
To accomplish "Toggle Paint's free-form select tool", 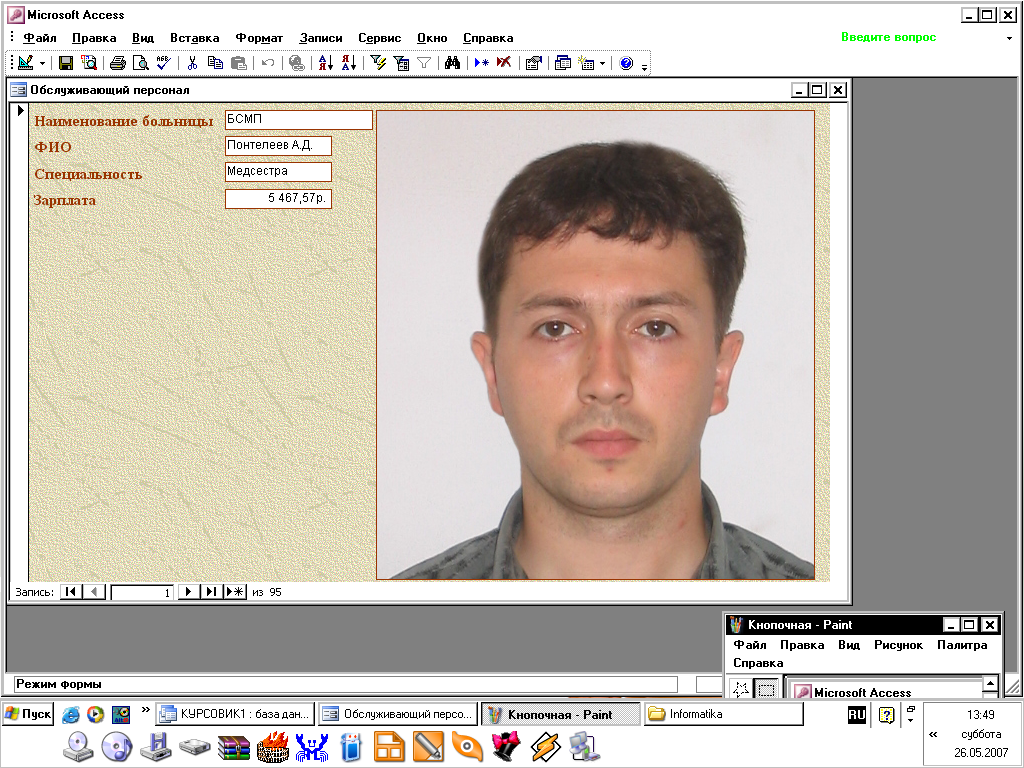I will tap(740, 690).
